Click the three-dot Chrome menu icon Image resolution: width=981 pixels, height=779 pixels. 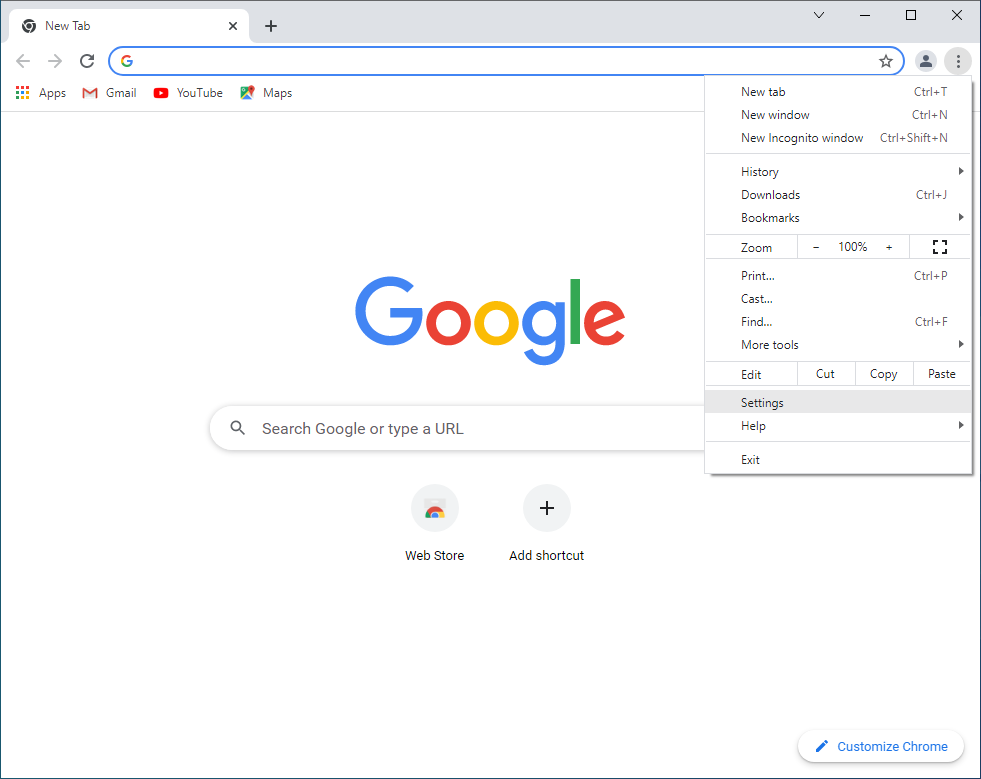[x=957, y=61]
